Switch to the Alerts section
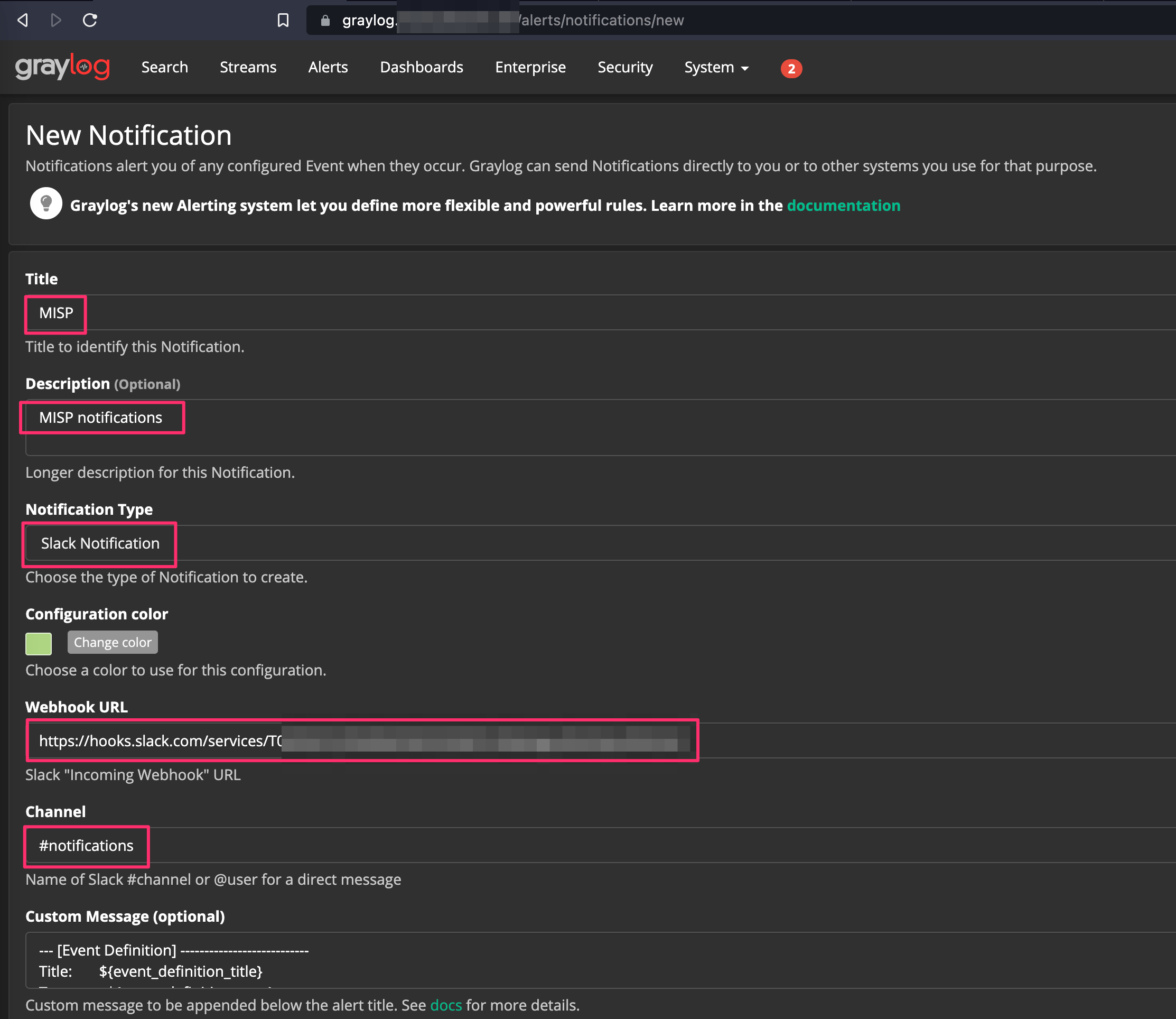 click(x=328, y=67)
